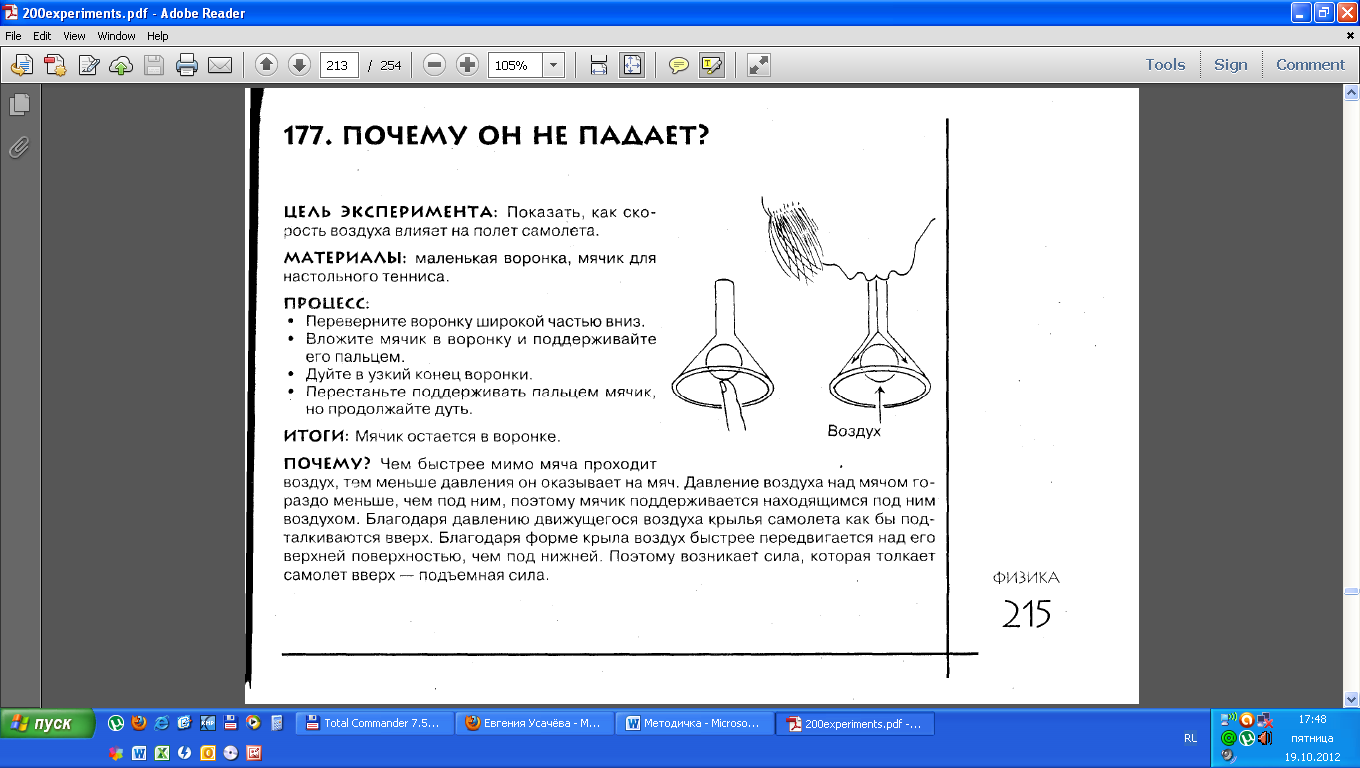Open the Tools pane
This screenshot has height=768, width=1360.
[x=1165, y=64]
